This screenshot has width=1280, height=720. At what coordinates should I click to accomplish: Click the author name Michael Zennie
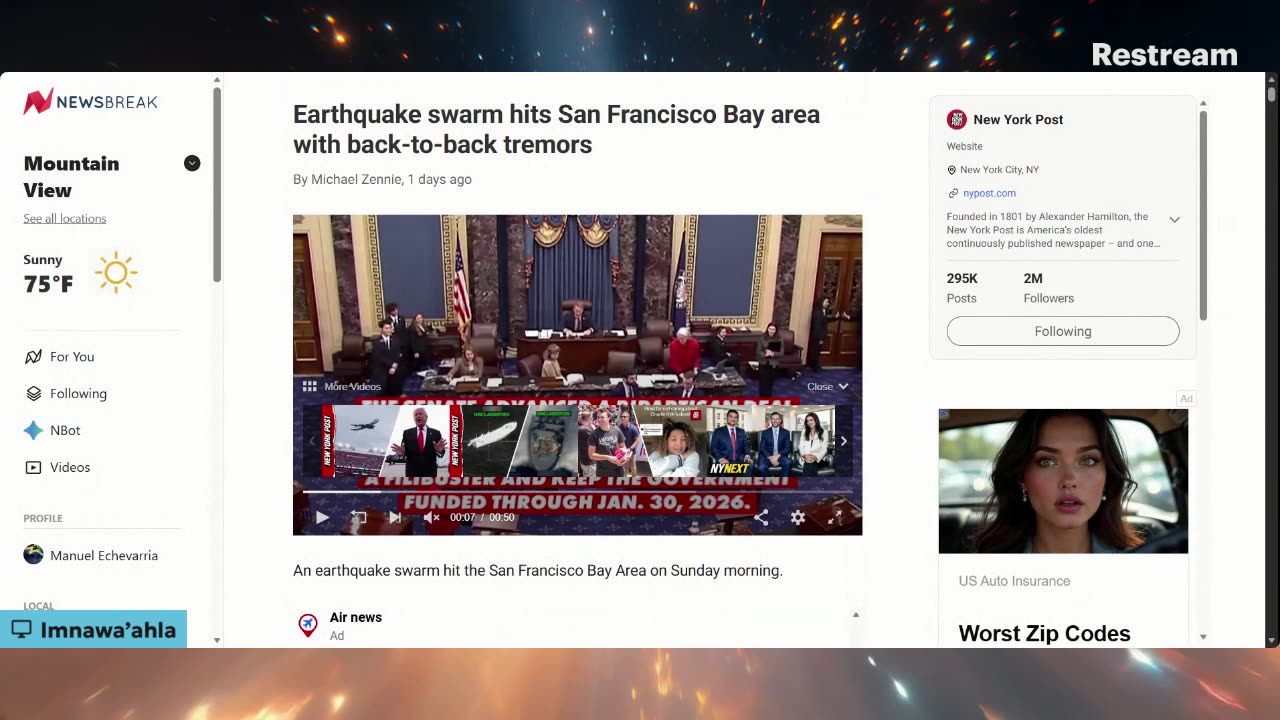pyautogui.click(x=355, y=179)
